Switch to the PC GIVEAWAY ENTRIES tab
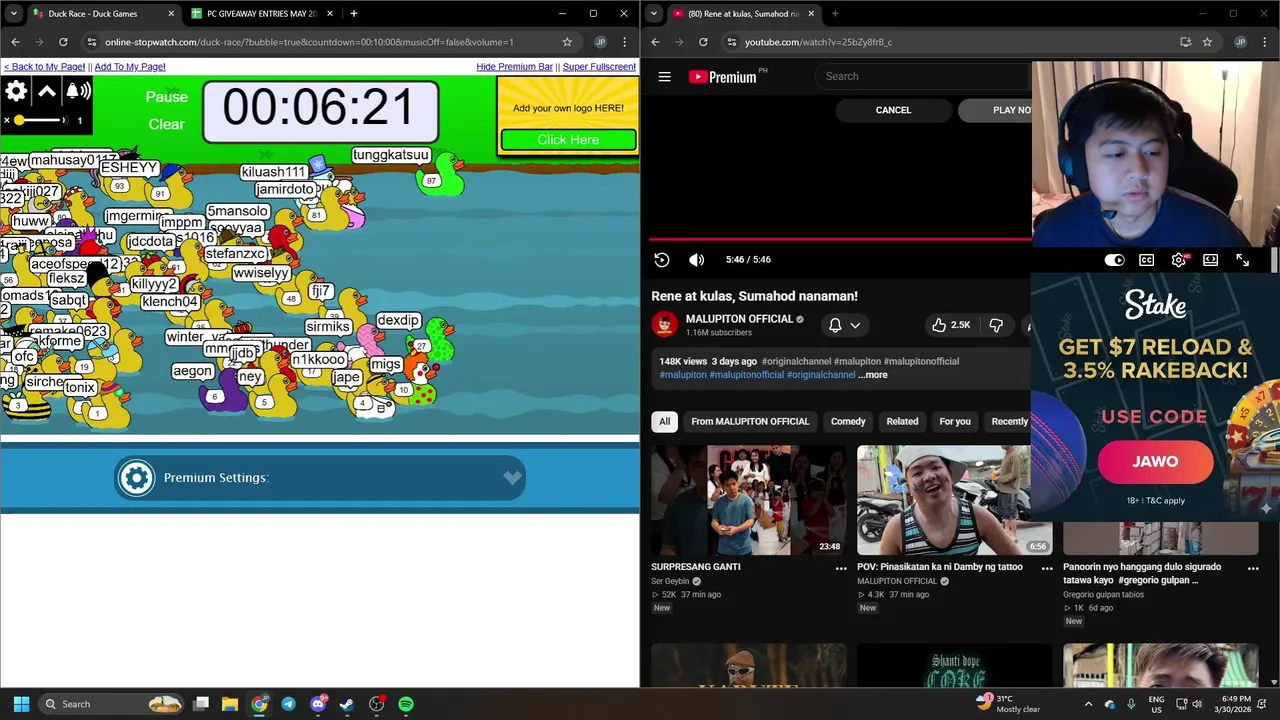 point(260,14)
